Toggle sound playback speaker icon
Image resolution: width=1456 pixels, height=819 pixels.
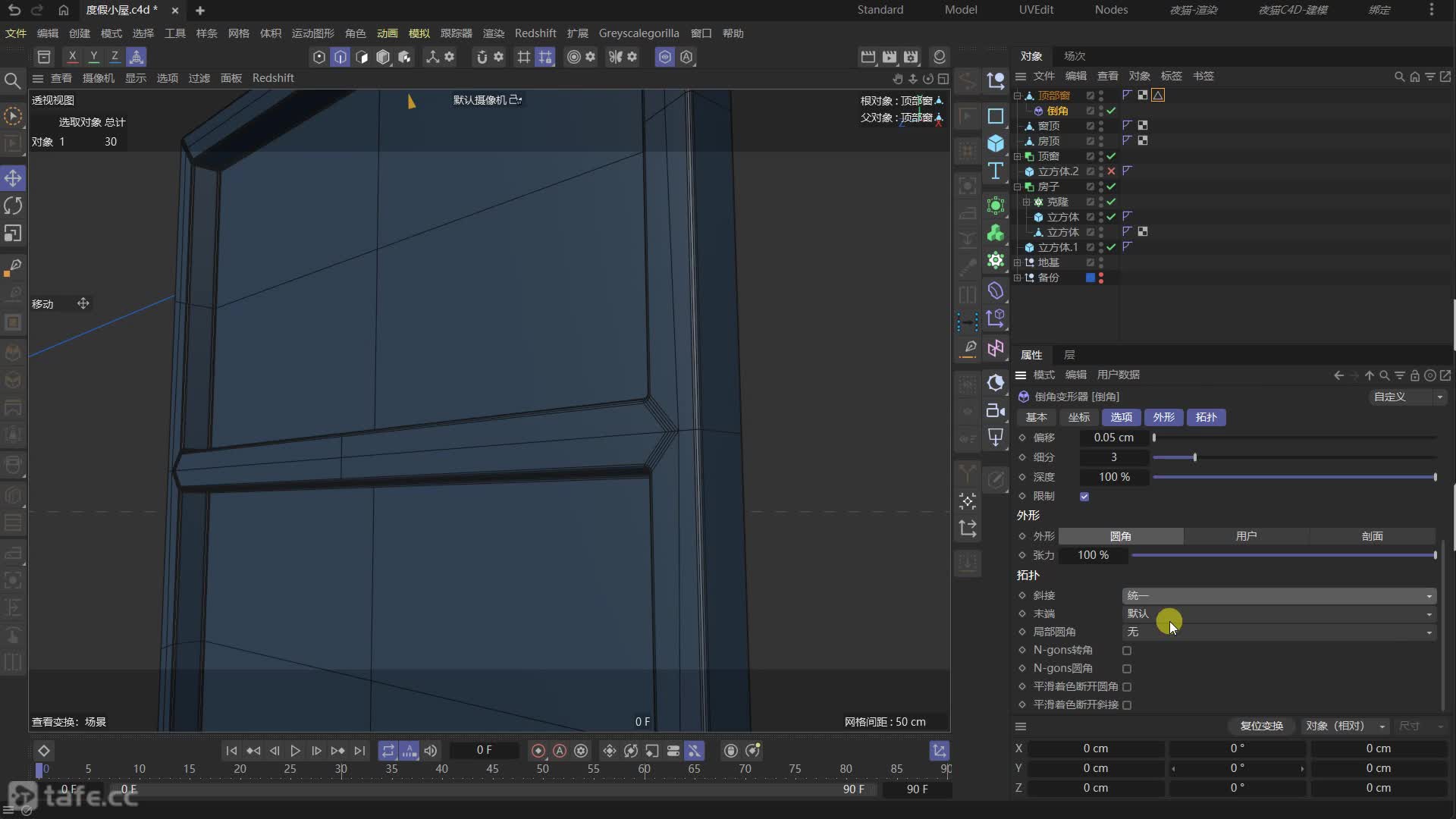click(431, 751)
